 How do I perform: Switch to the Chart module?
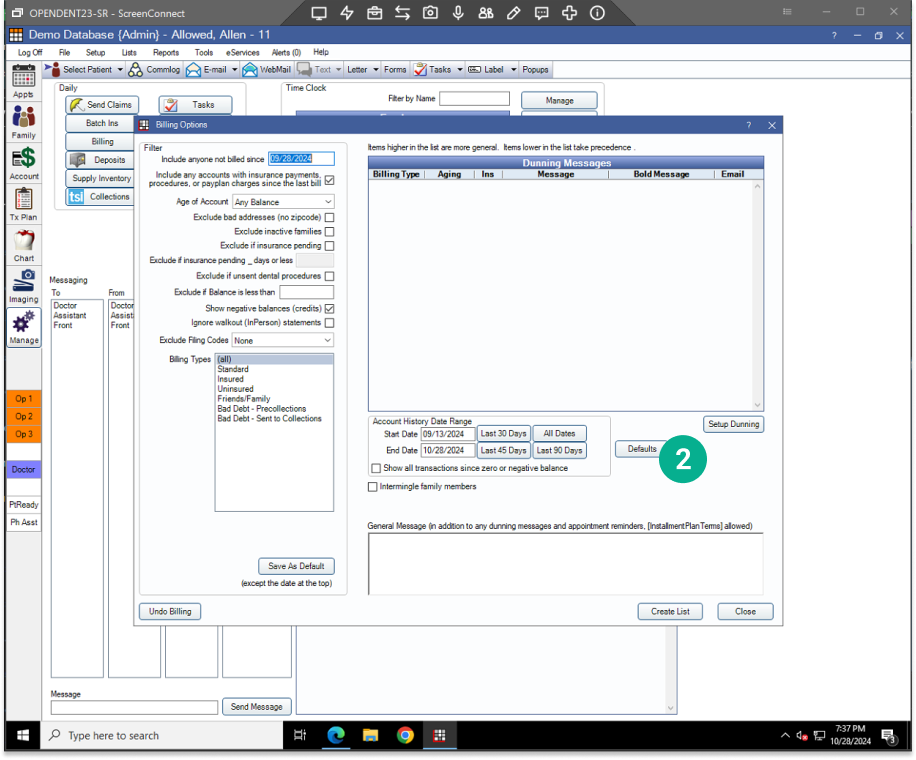point(23,245)
